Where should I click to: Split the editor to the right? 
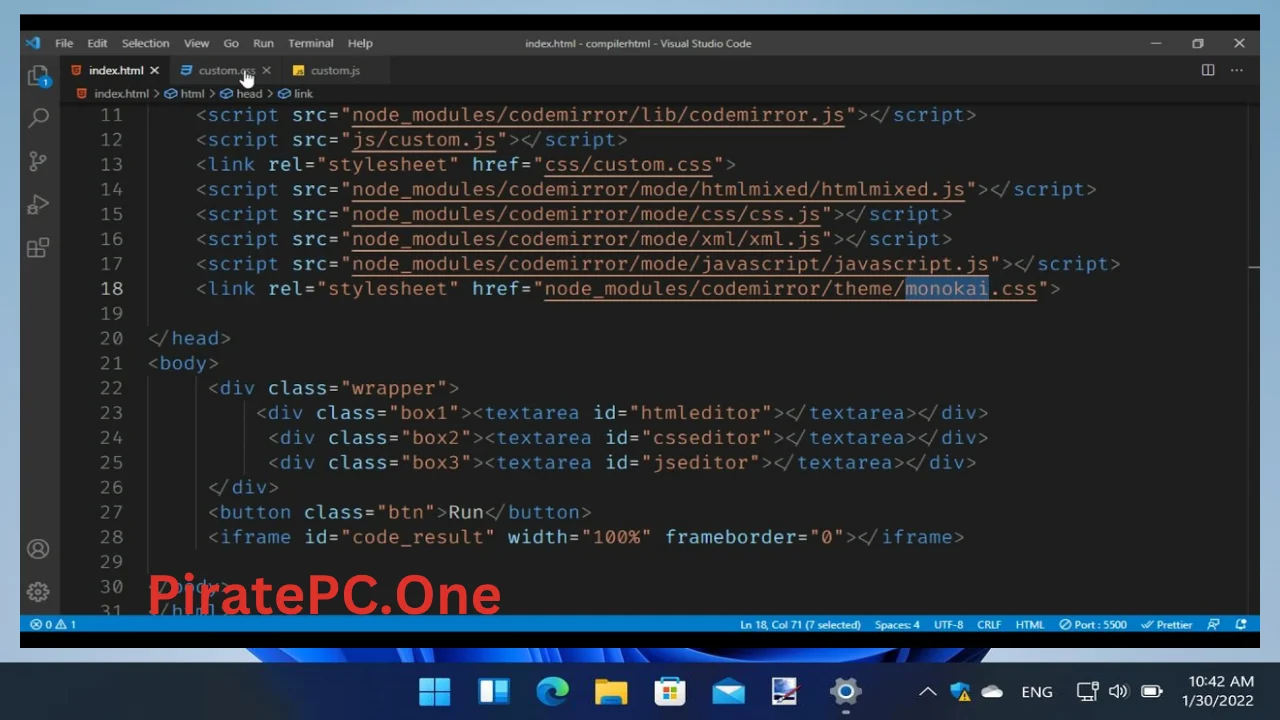(x=1208, y=70)
